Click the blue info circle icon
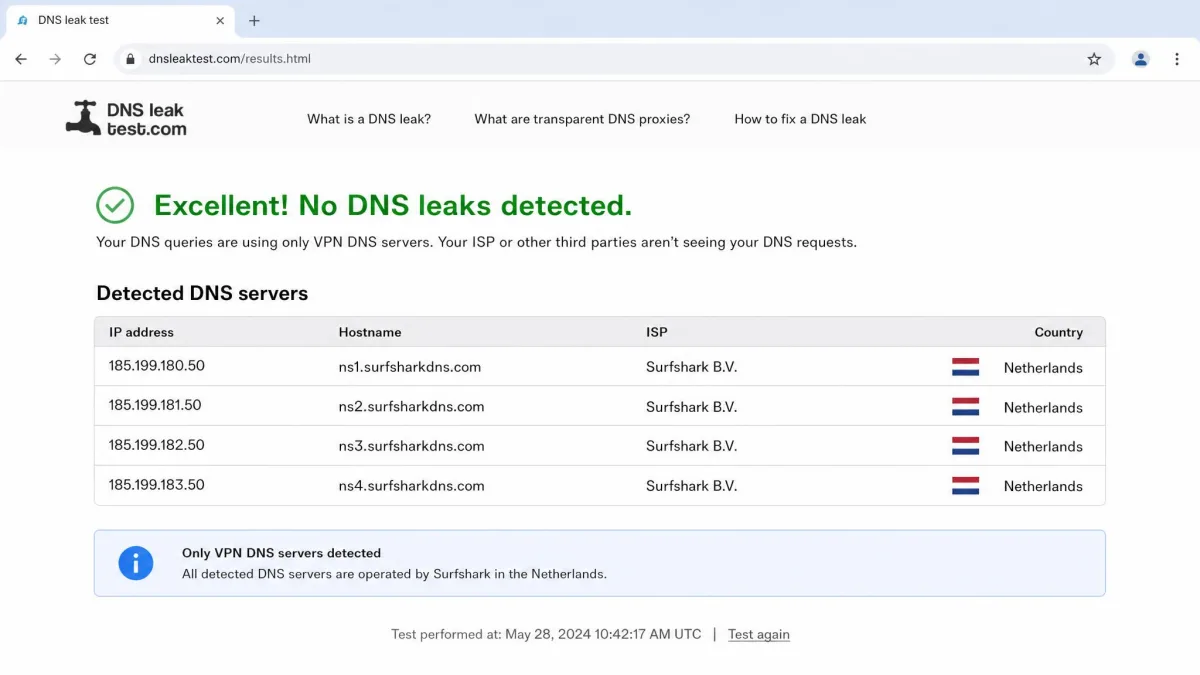The width and height of the screenshot is (1200, 675). (x=136, y=563)
